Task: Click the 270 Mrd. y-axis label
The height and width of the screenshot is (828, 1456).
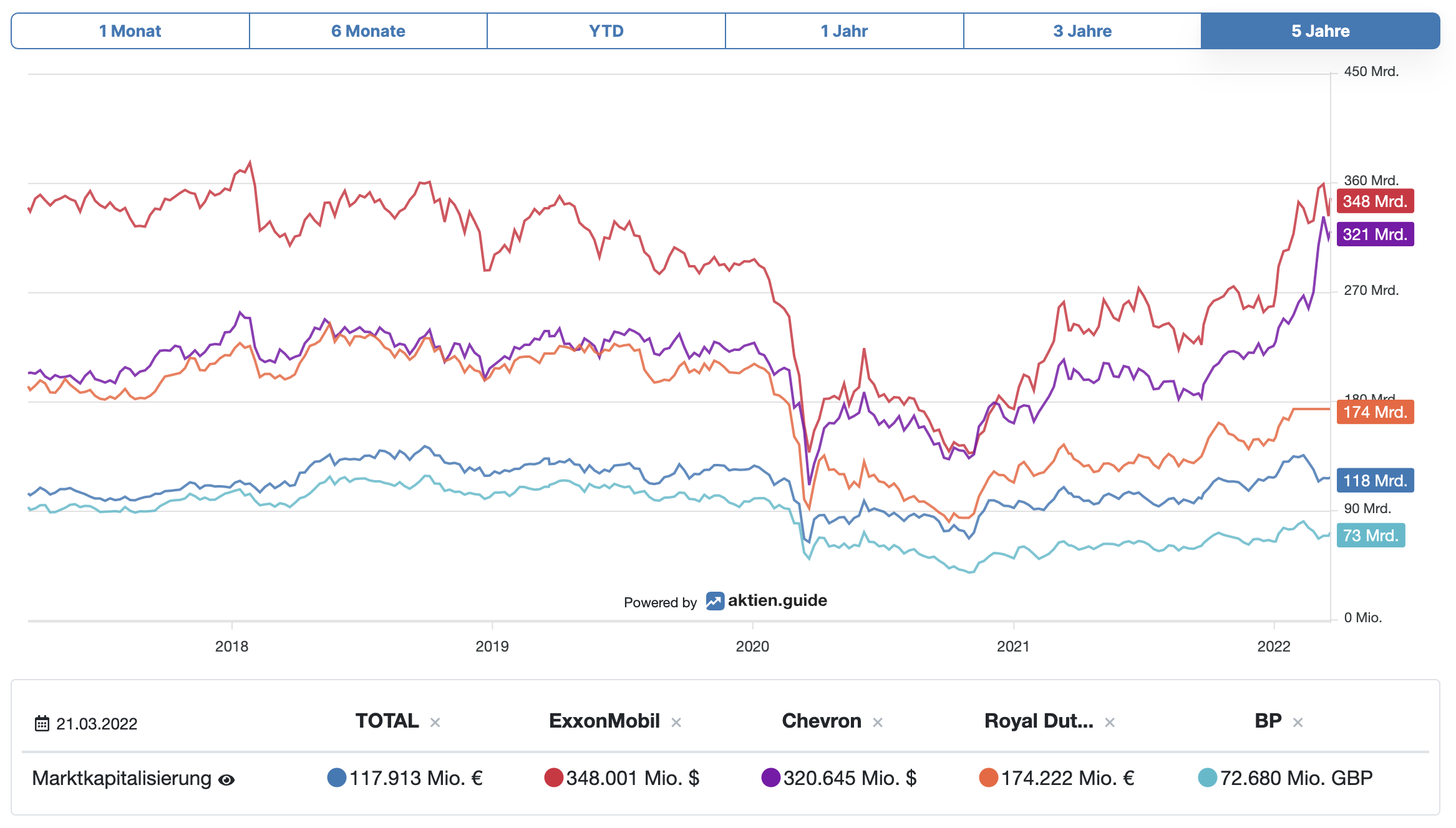Action: [x=1371, y=291]
